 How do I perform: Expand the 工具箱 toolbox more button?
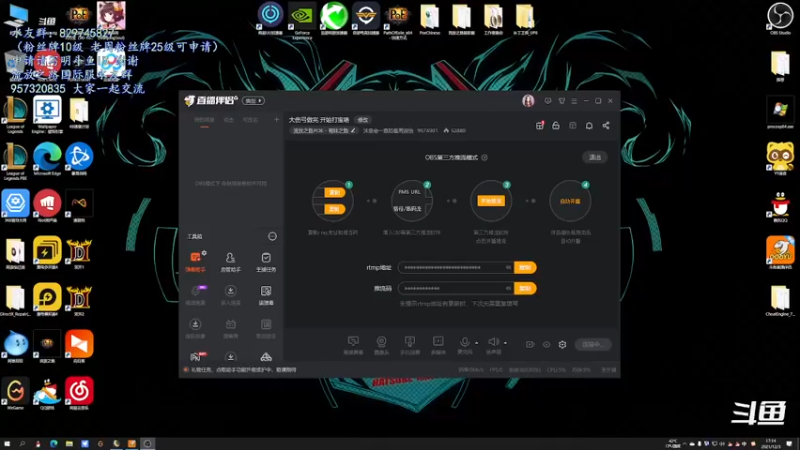click(x=272, y=236)
